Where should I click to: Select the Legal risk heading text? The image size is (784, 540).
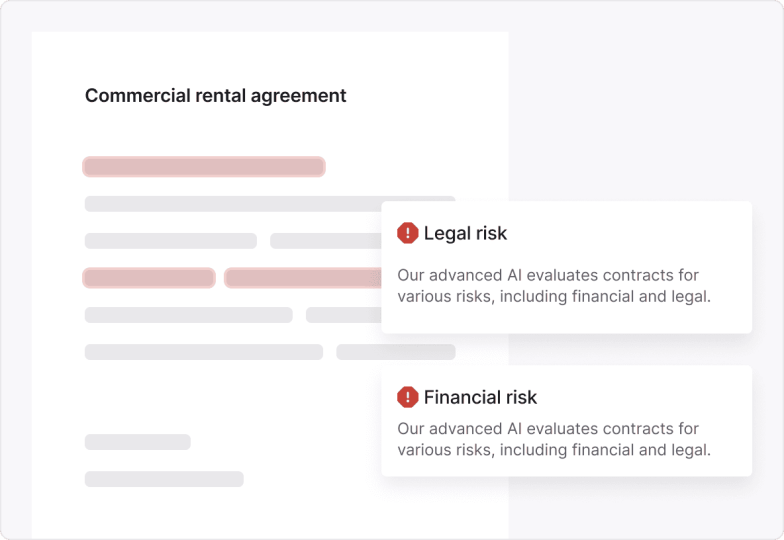click(465, 233)
